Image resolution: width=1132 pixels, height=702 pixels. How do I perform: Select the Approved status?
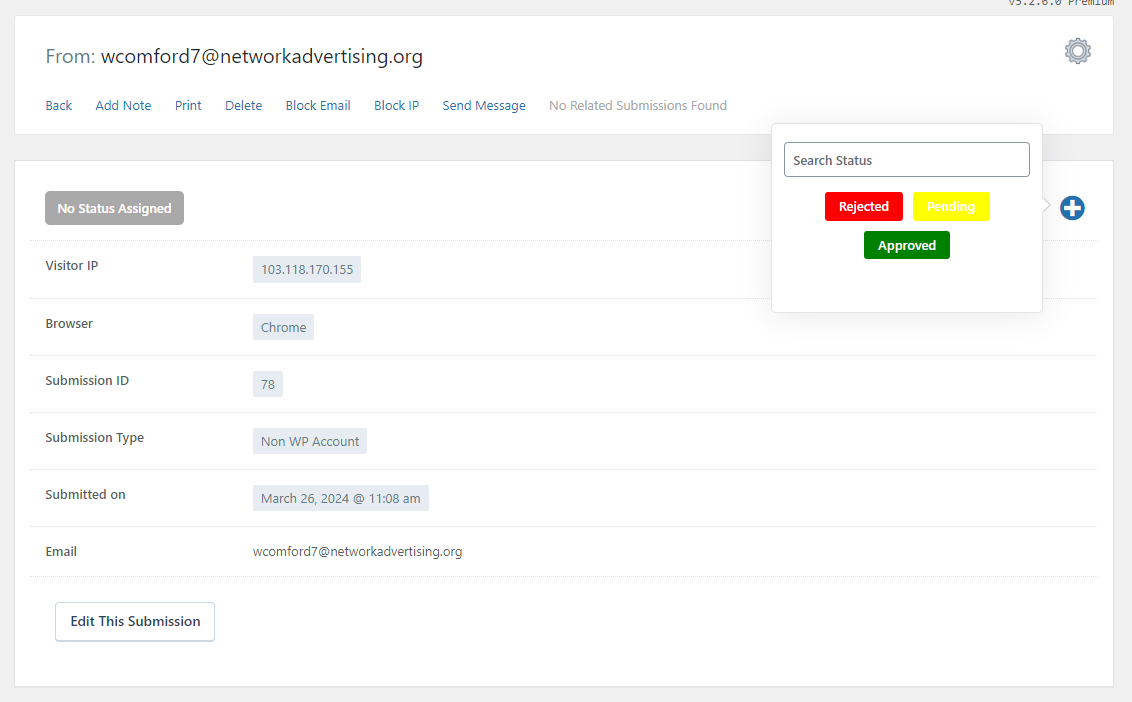click(906, 245)
